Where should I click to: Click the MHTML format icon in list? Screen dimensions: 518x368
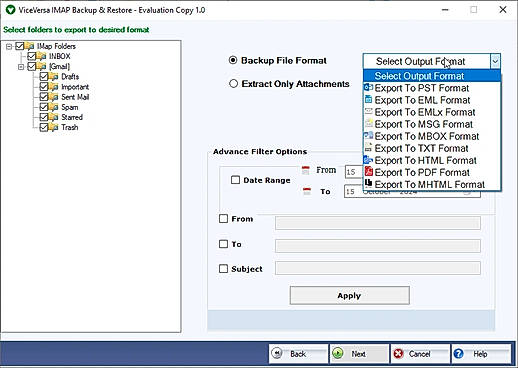point(368,183)
